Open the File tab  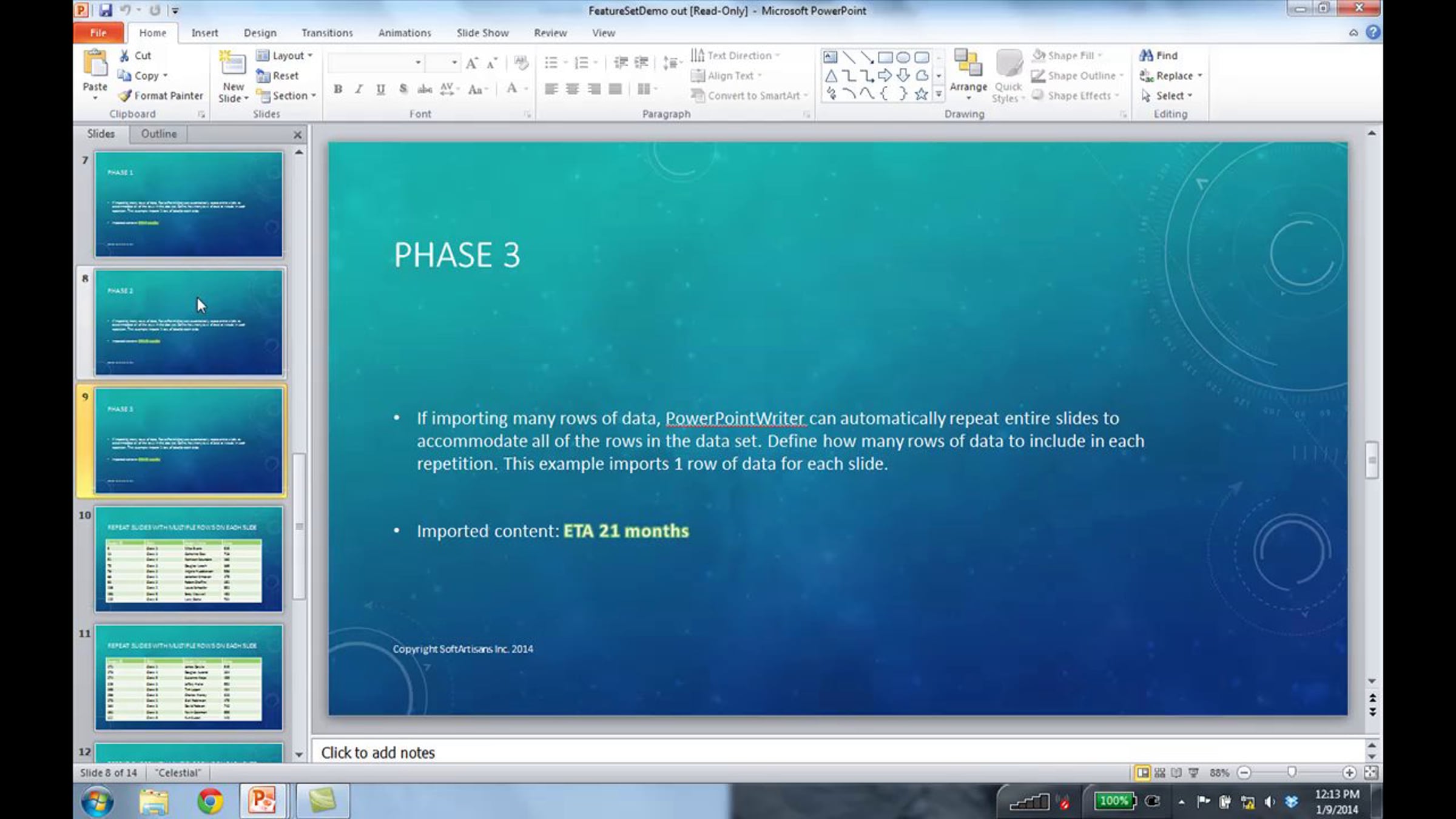tap(98, 33)
